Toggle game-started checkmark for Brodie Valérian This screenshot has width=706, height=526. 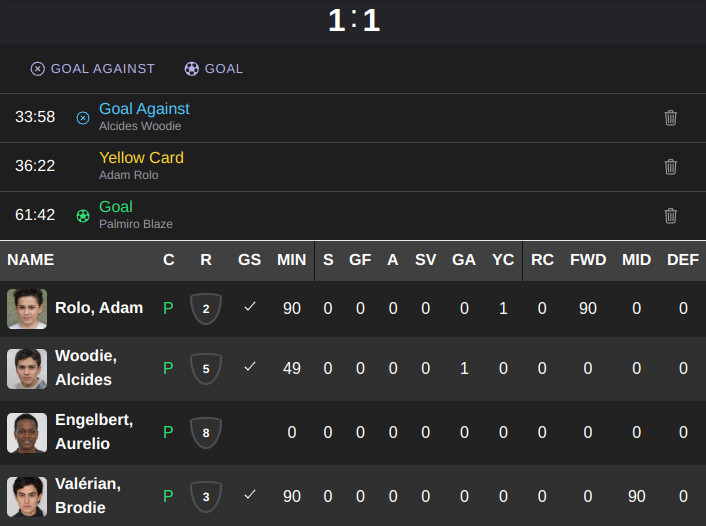pyautogui.click(x=250, y=494)
